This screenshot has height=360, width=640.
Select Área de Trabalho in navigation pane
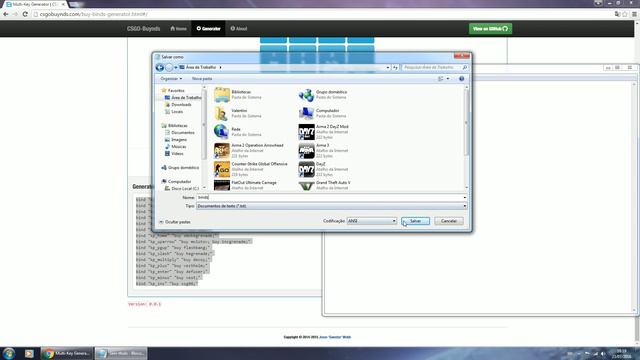tap(186, 98)
